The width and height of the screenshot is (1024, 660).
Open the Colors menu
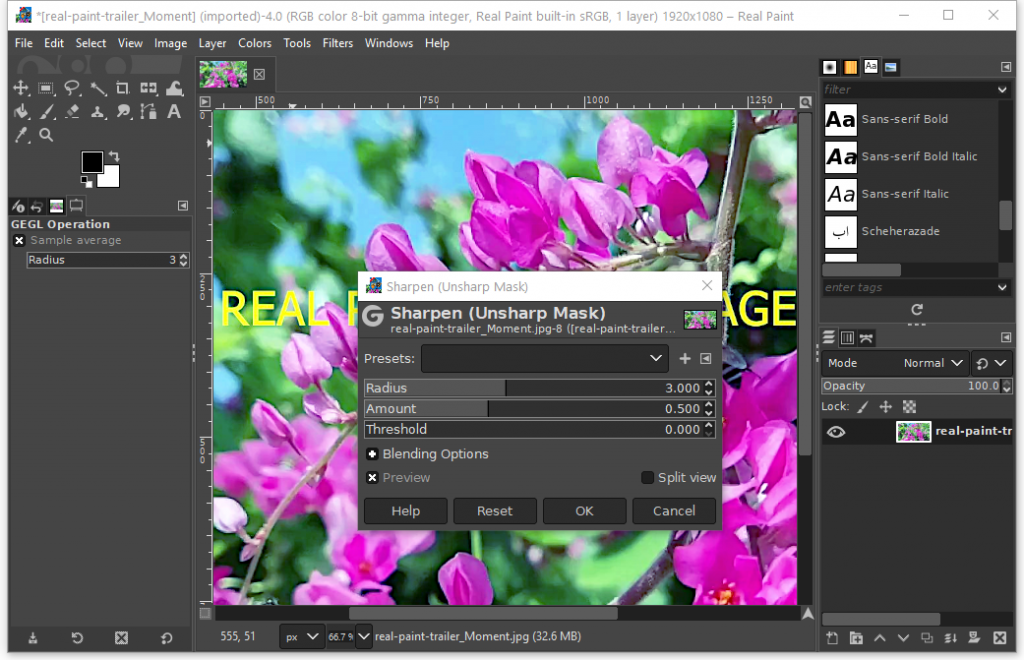(x=254, y=43)
